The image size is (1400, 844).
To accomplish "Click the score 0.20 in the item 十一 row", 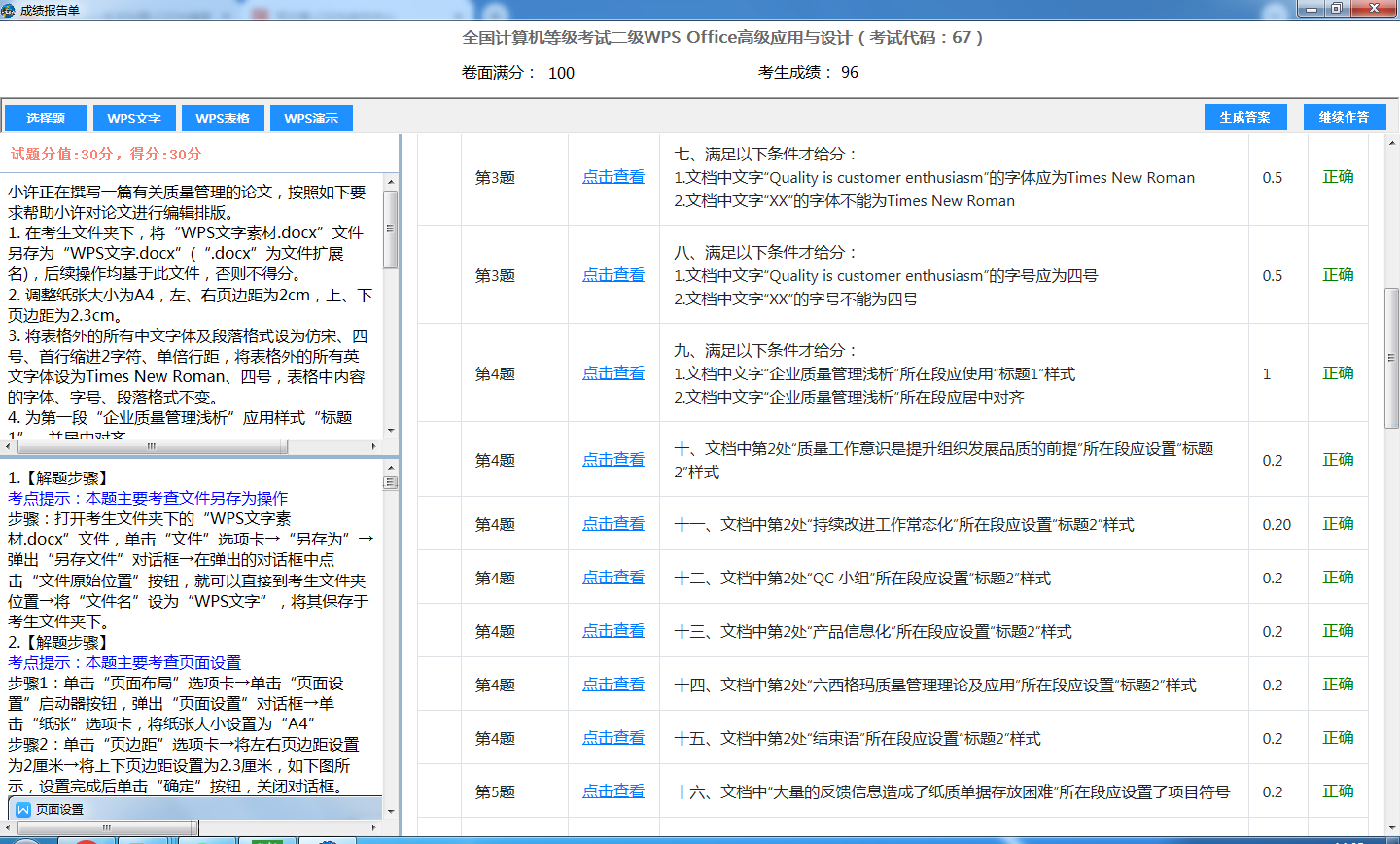I will 1277,524.
